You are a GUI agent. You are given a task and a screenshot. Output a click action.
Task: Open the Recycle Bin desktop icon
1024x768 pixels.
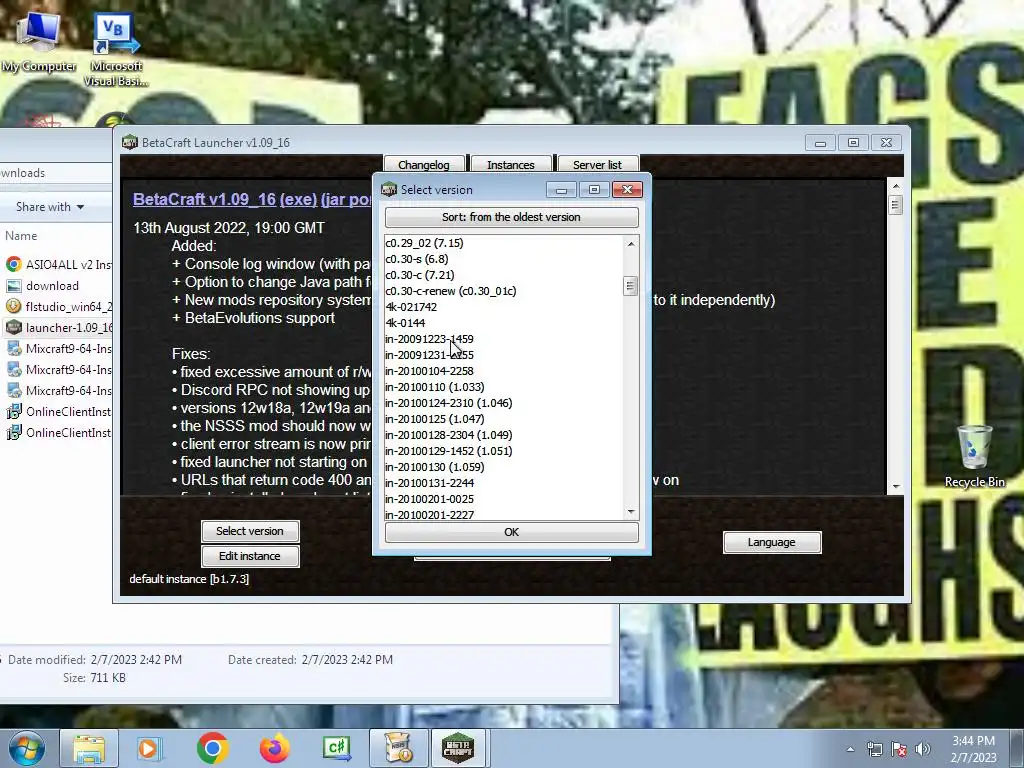coord(974,456)
